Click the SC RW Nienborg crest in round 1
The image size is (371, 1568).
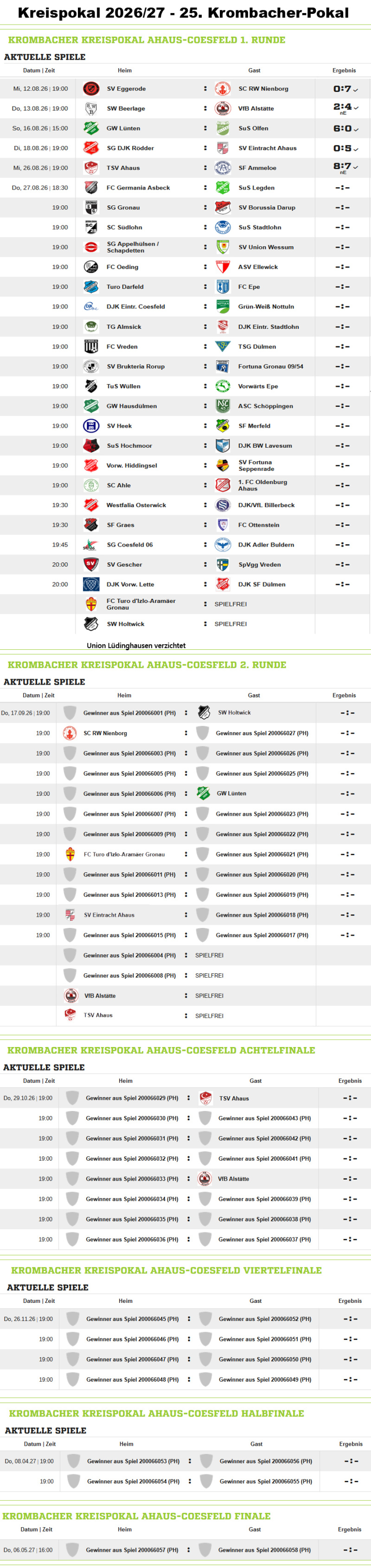222,89
